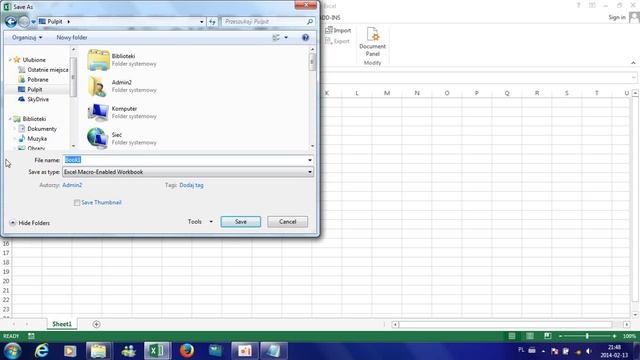
Task: Refresh the Pulpit folder location
Action: tap(212, 22)
